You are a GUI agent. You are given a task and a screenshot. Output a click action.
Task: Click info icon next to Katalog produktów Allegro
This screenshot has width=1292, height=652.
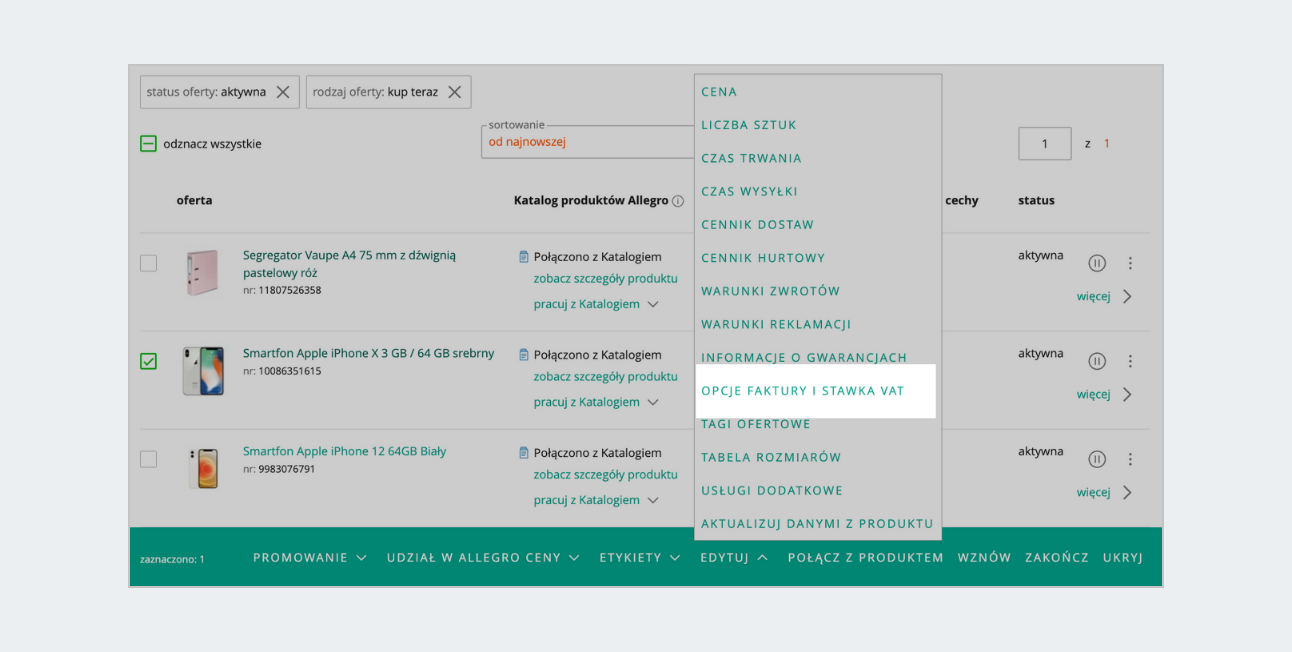click(x=678, y=201)
